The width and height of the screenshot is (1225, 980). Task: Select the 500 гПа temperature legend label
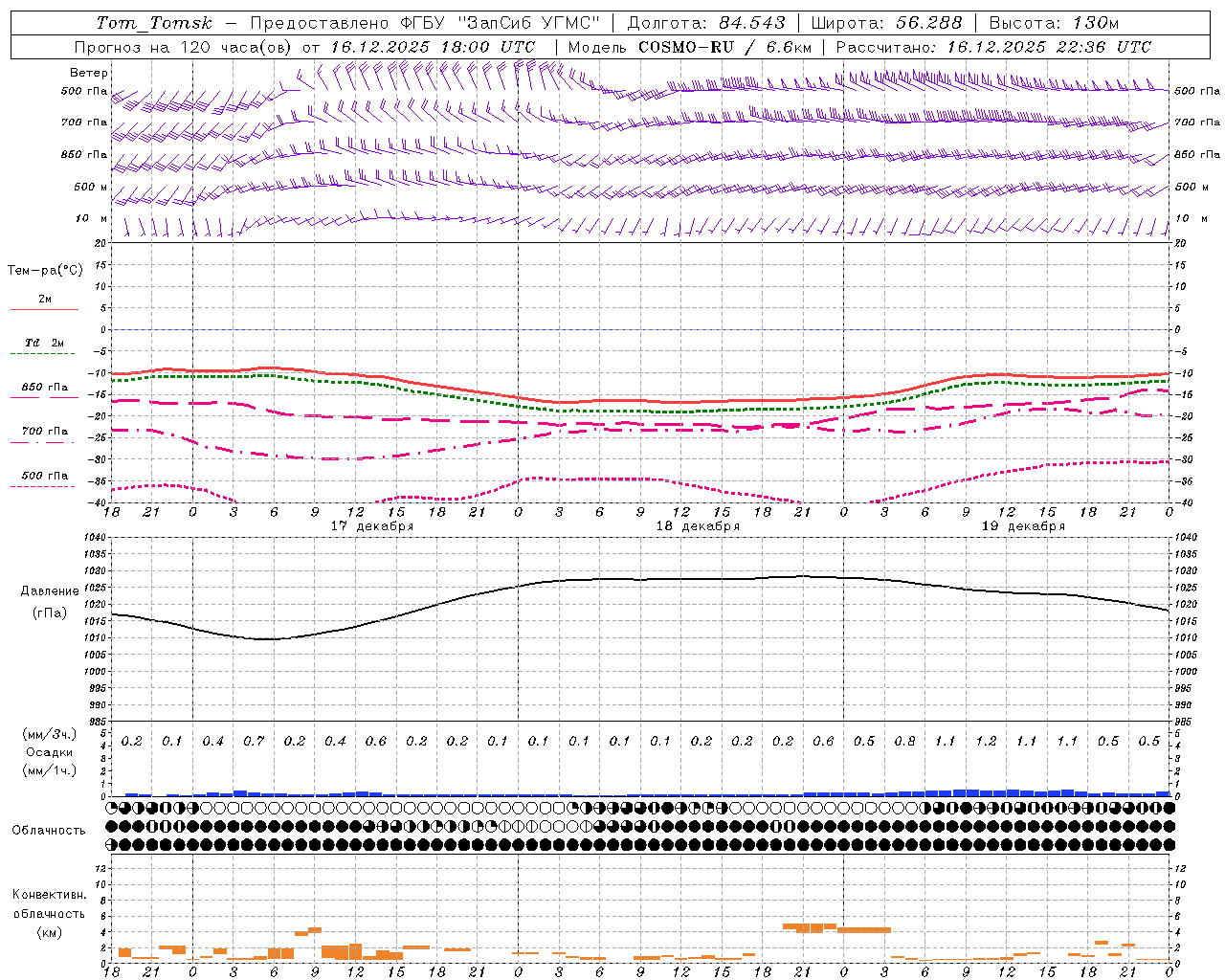(44, 476)
